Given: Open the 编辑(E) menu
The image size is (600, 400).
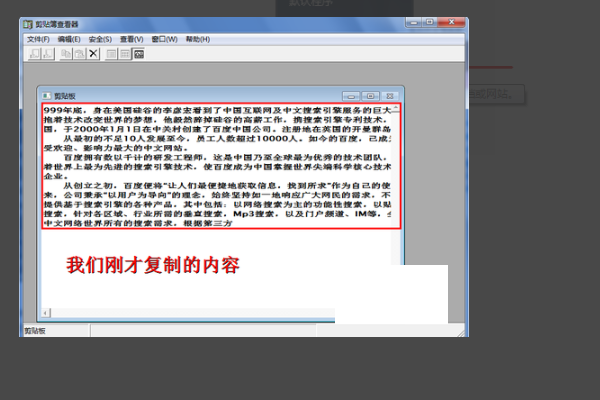Looking at the screenshot, I should (x=69, y=39).
